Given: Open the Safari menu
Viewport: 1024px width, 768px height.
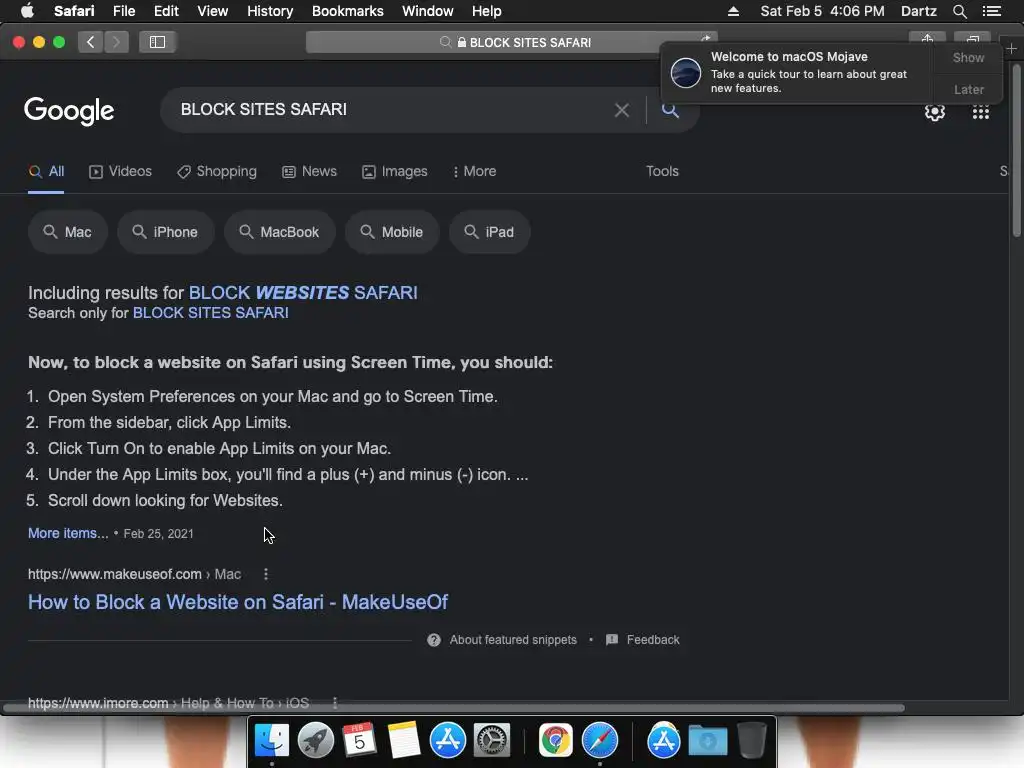Looking at the screenshot, I should point(74,11).
